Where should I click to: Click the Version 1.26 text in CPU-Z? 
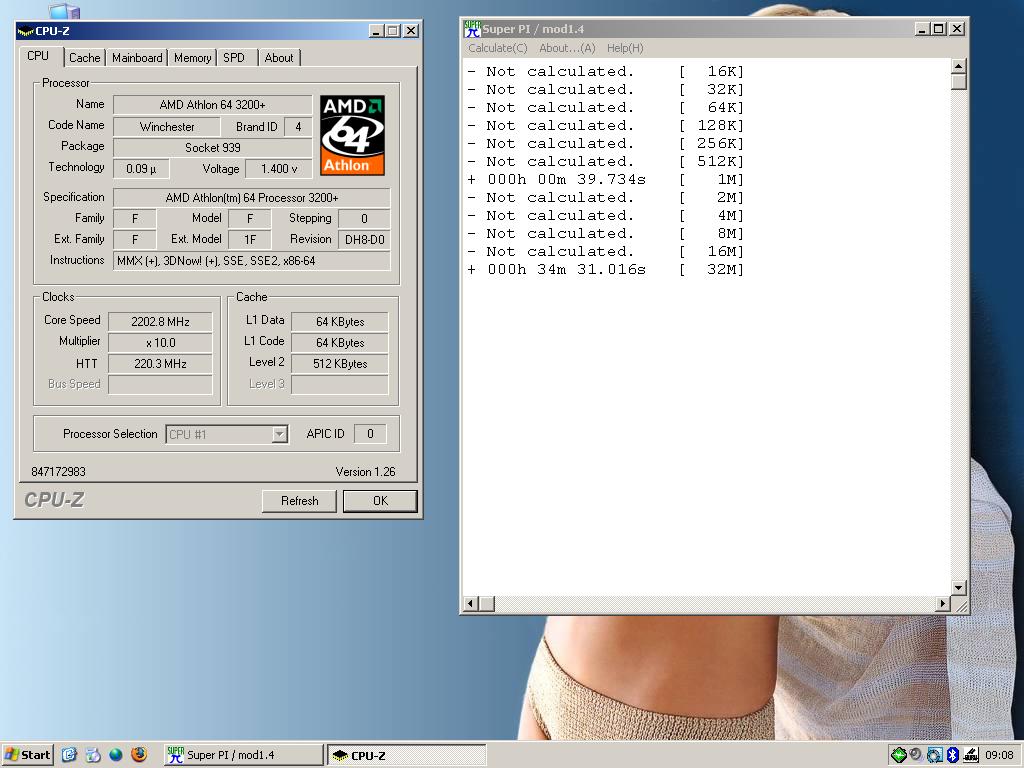(x=366, y=472)
